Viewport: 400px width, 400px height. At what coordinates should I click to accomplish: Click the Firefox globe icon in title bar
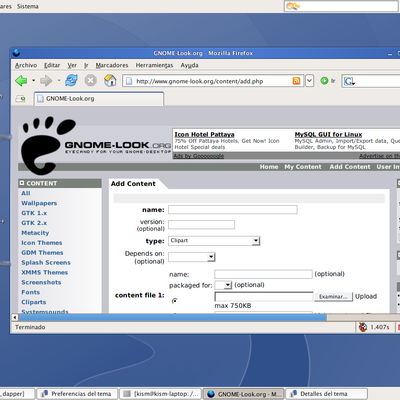(16, 53)
